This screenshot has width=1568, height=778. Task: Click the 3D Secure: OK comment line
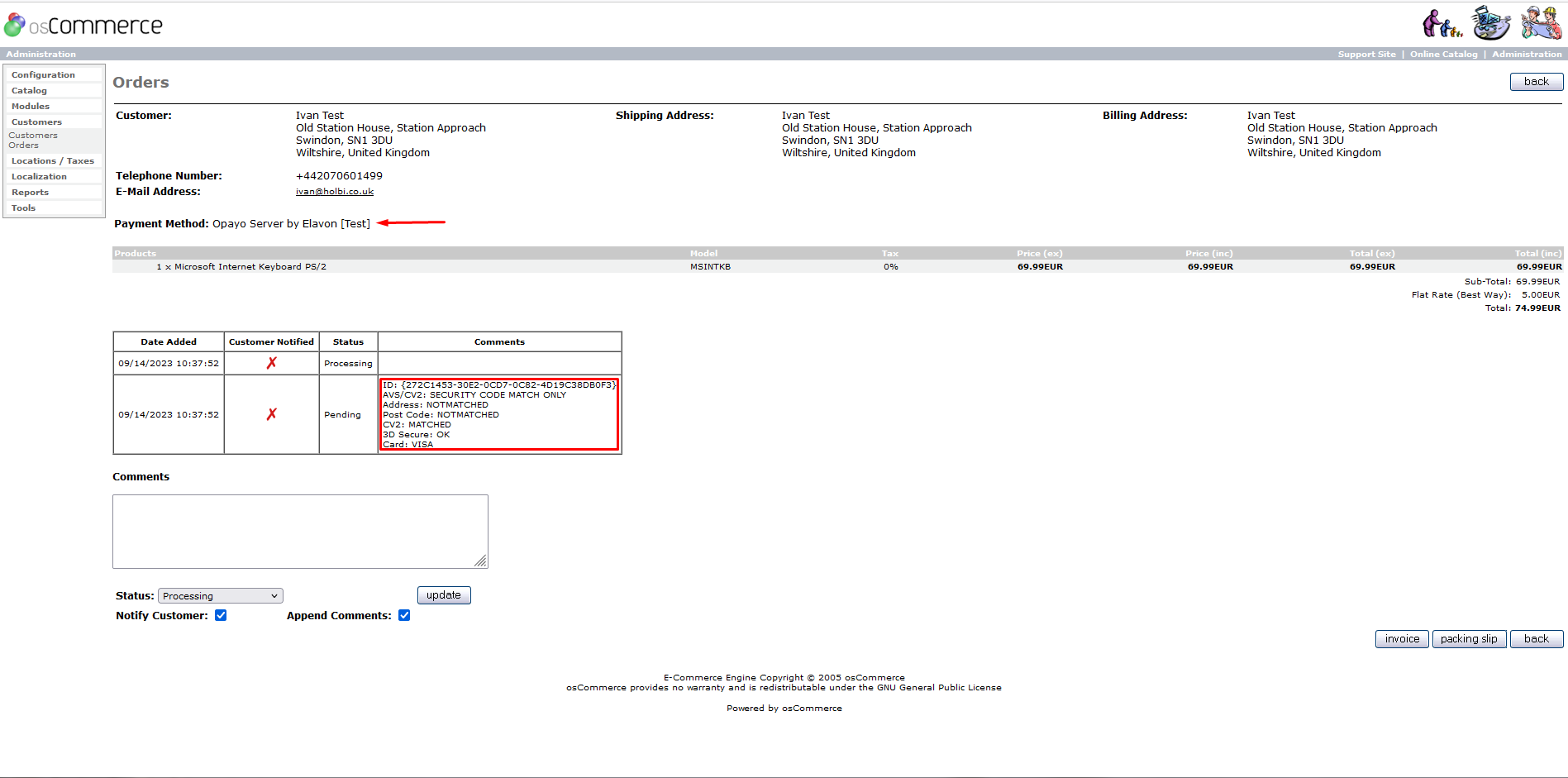[416, 435]
